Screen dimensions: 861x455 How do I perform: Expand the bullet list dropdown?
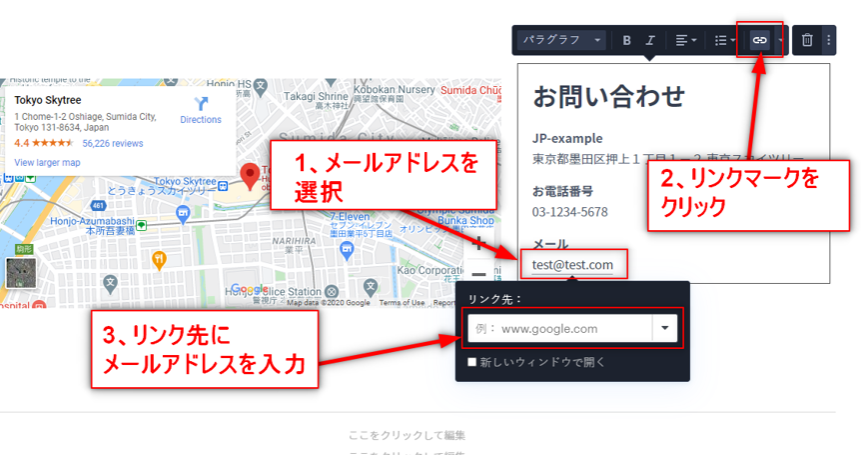(x=724, y=40)
